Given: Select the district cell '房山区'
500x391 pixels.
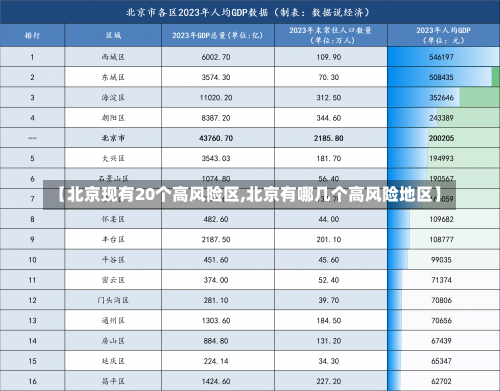Looking at the screenshot, I should click(113, 341).
